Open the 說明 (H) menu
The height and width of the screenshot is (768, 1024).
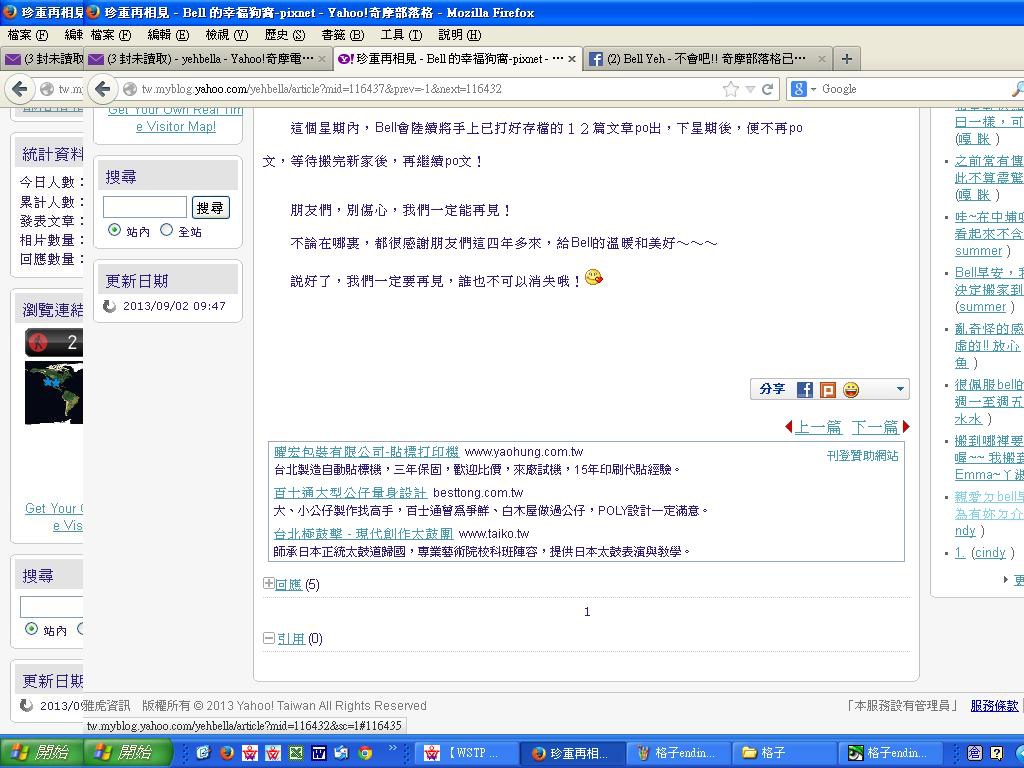(x=459, y=35)
